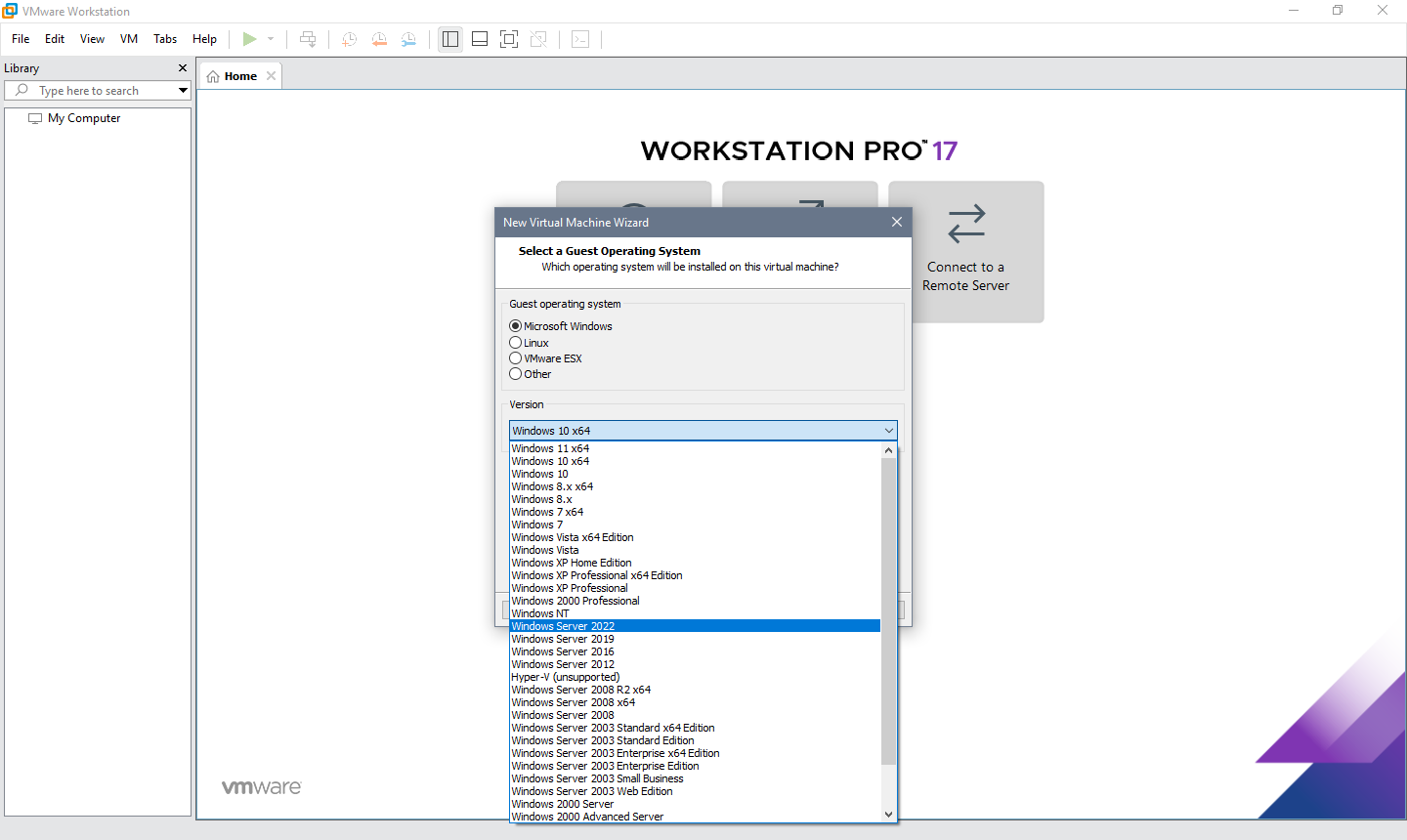Screen dimensions: 1407x840
Task: Open the Tabs menu
Action: pyautogui.click(x=165, y=39)
